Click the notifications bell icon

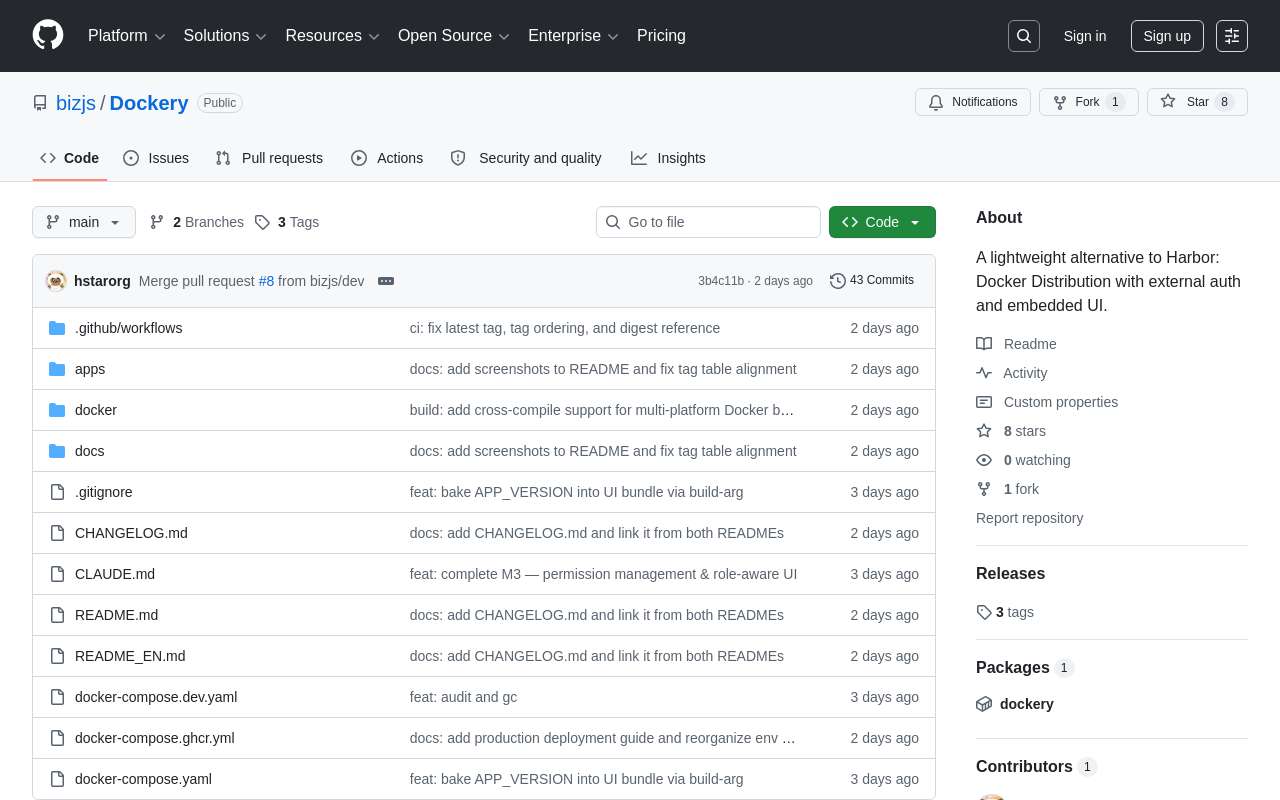pyautogui.click(x=936, y=102)
